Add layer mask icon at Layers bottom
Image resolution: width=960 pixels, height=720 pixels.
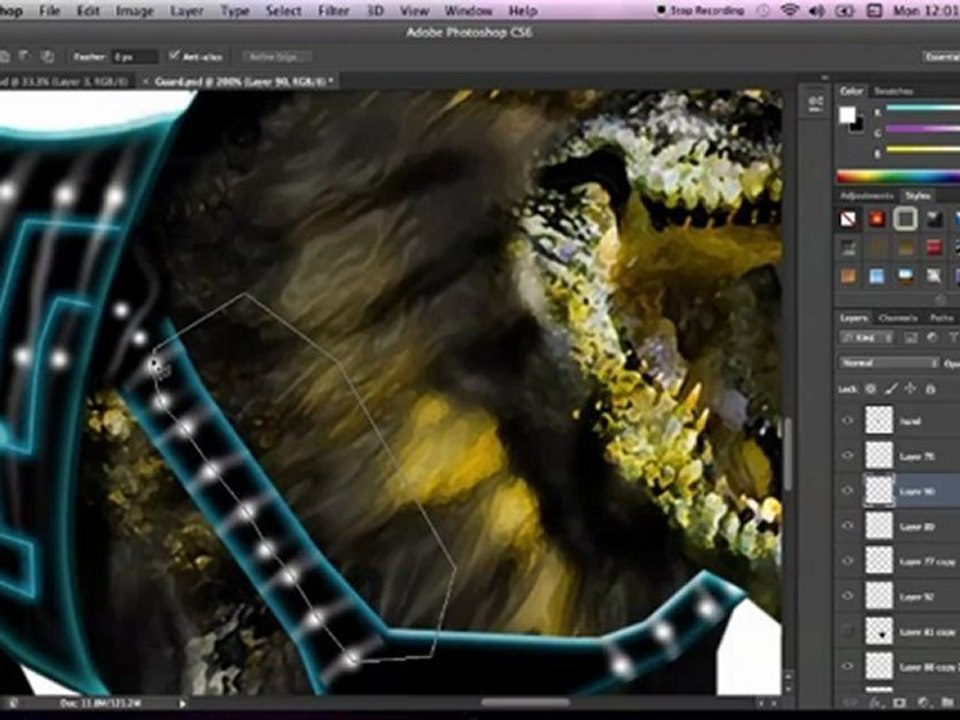pyautogui.click(x=899, y=703)
